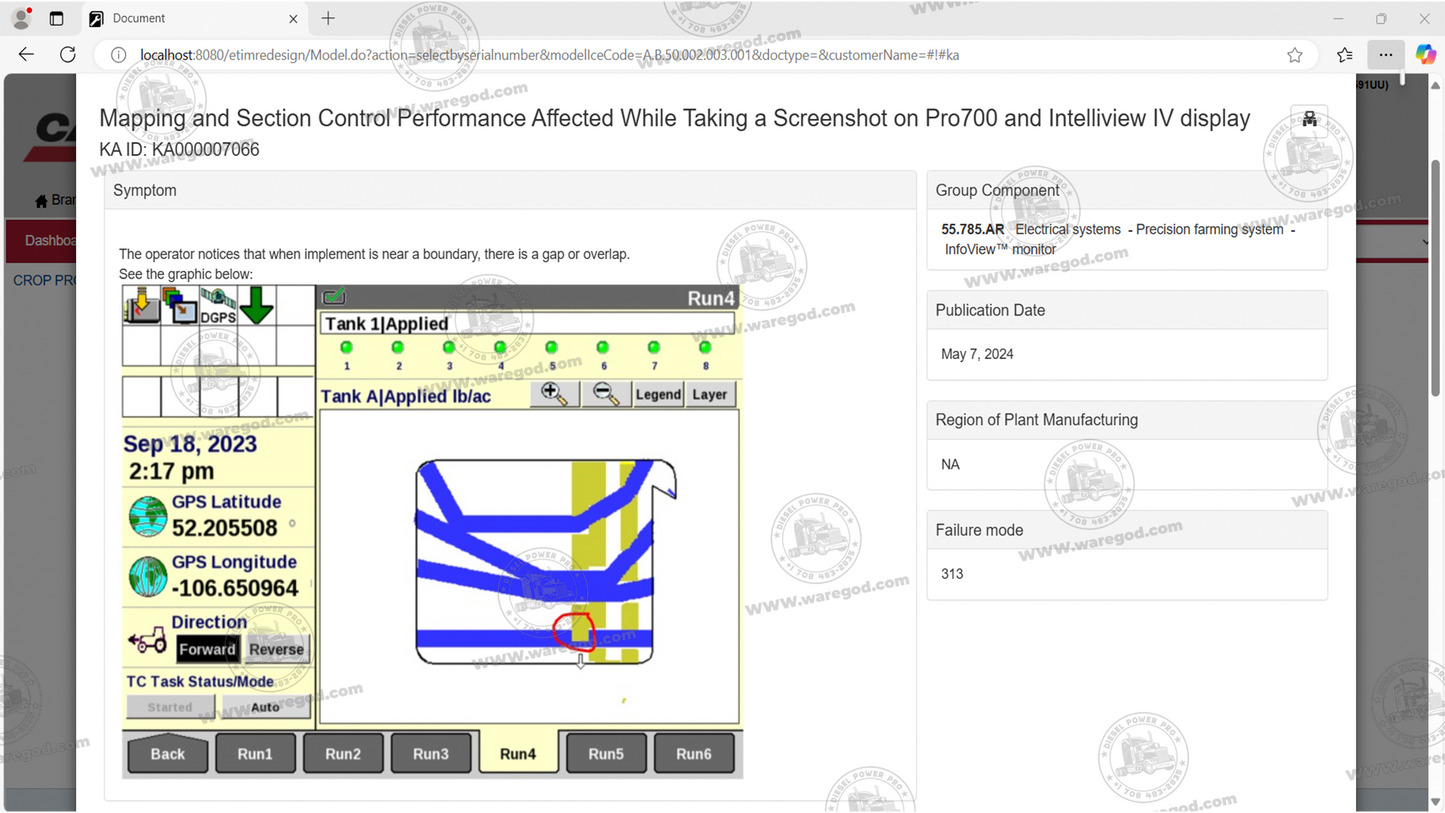Open the browser profile avatar
The height and width of the screenshot is (813, 1445).
[x=21, y=18]
